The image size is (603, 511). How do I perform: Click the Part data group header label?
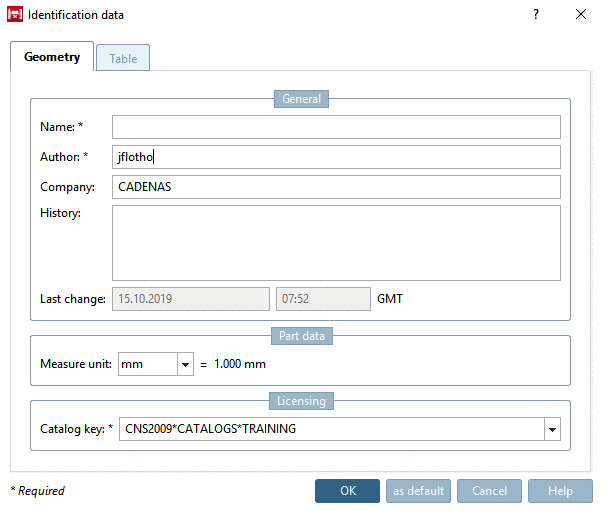302,336
